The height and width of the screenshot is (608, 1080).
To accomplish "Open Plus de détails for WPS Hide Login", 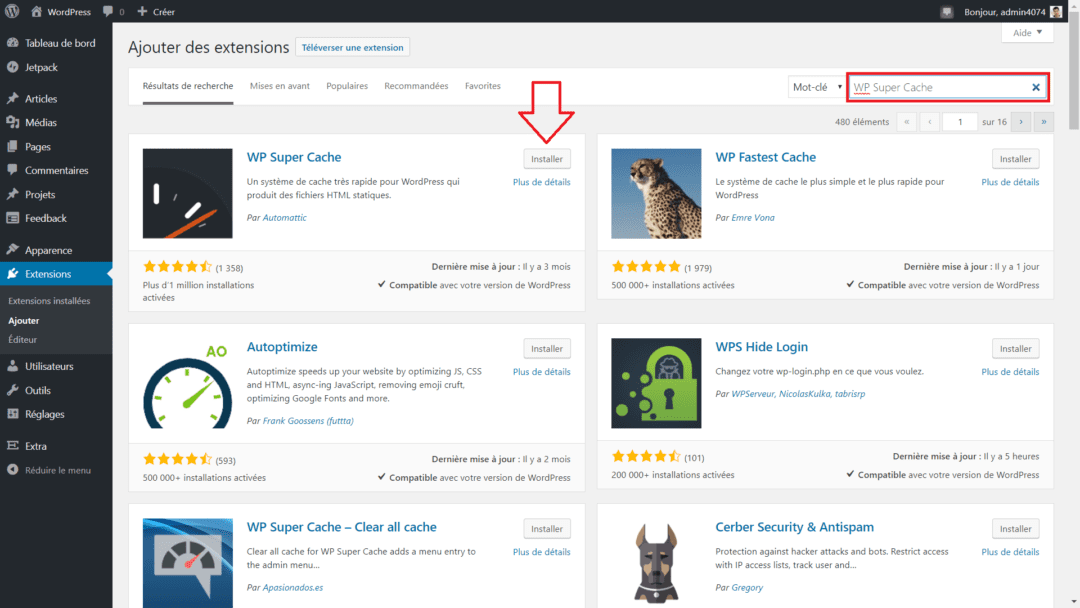I will click(x=1010, y=372).
